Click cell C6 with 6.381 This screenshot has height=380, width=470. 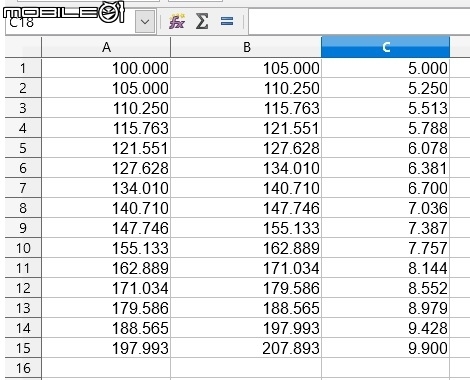pyautogui.click(x=386, y=168)
